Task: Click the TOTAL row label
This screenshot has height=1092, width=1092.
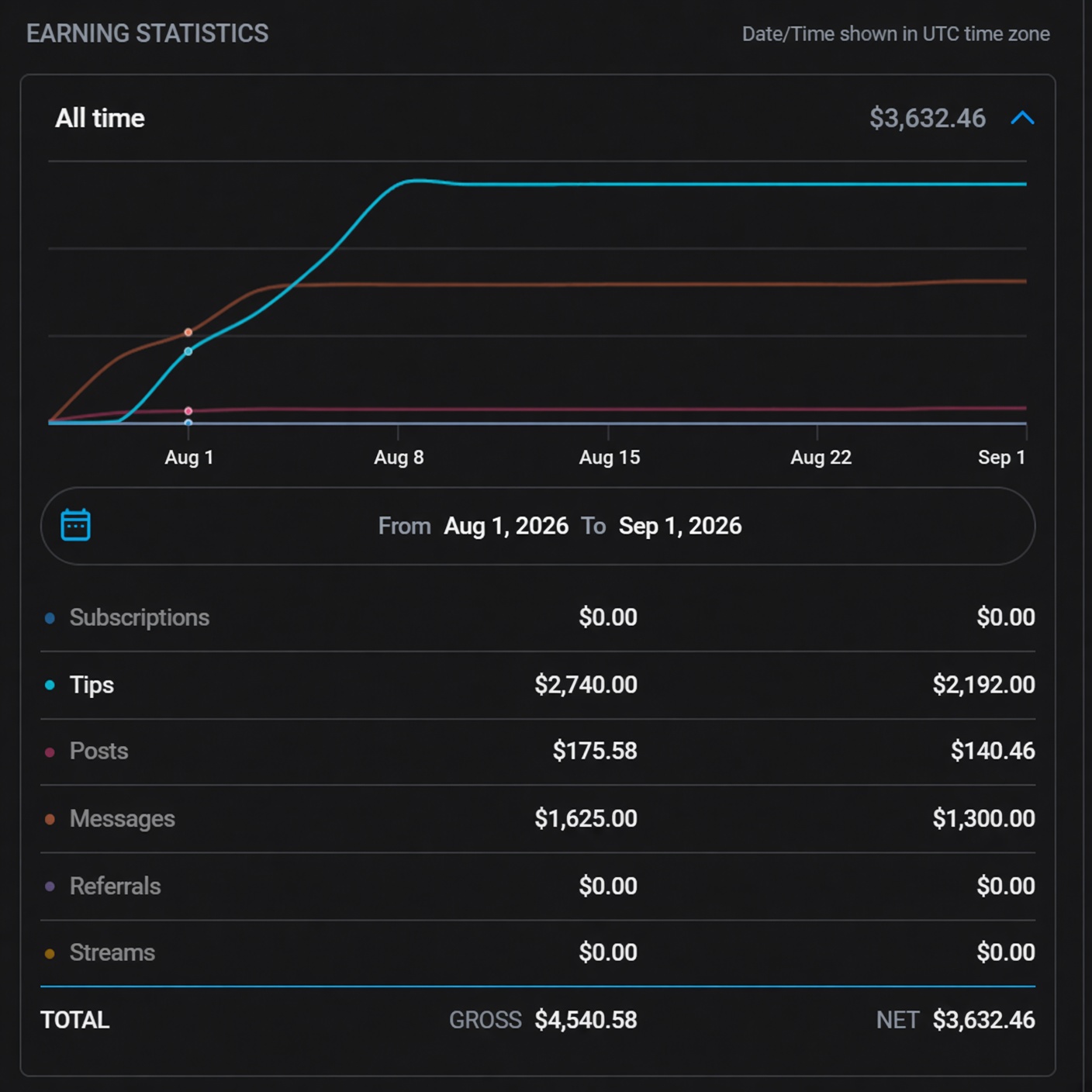Action: click(75, 1020)
